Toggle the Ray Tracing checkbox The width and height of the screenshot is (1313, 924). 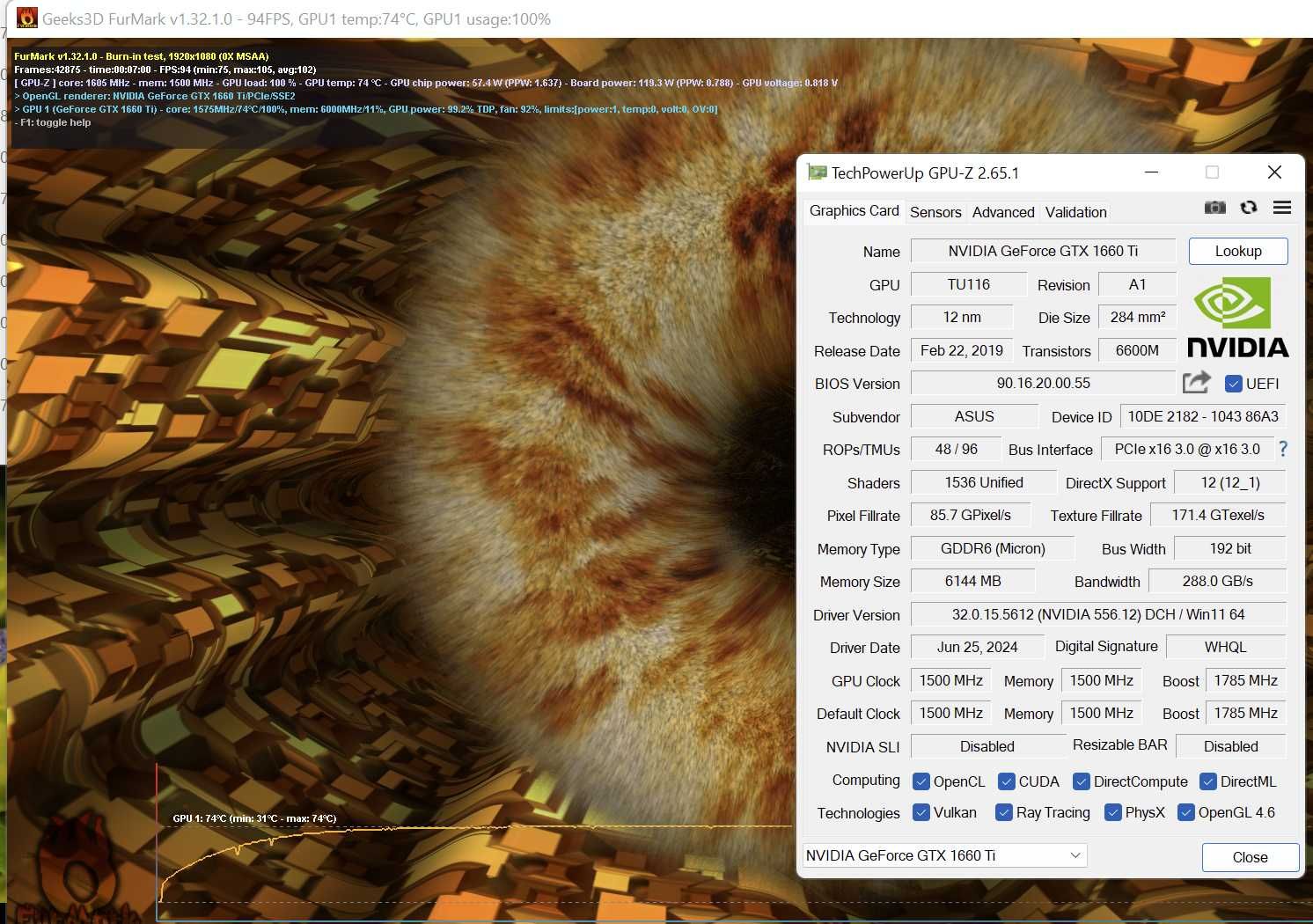pyautogui.click(x=1004, y=812)
